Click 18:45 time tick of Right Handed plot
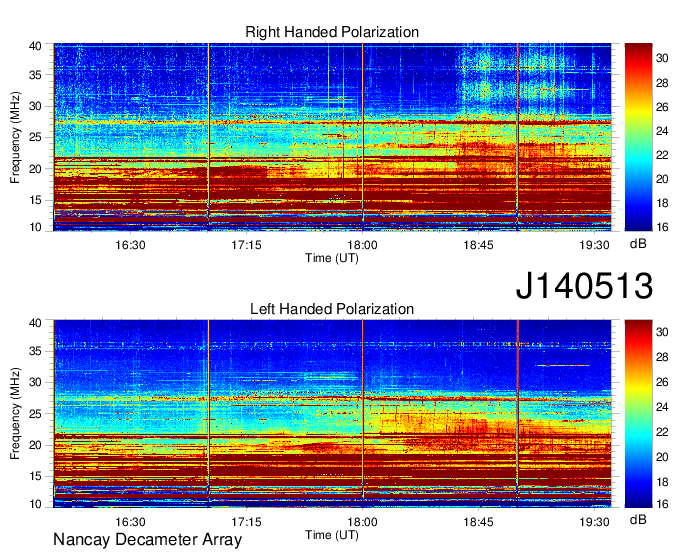 coord(478,245)
